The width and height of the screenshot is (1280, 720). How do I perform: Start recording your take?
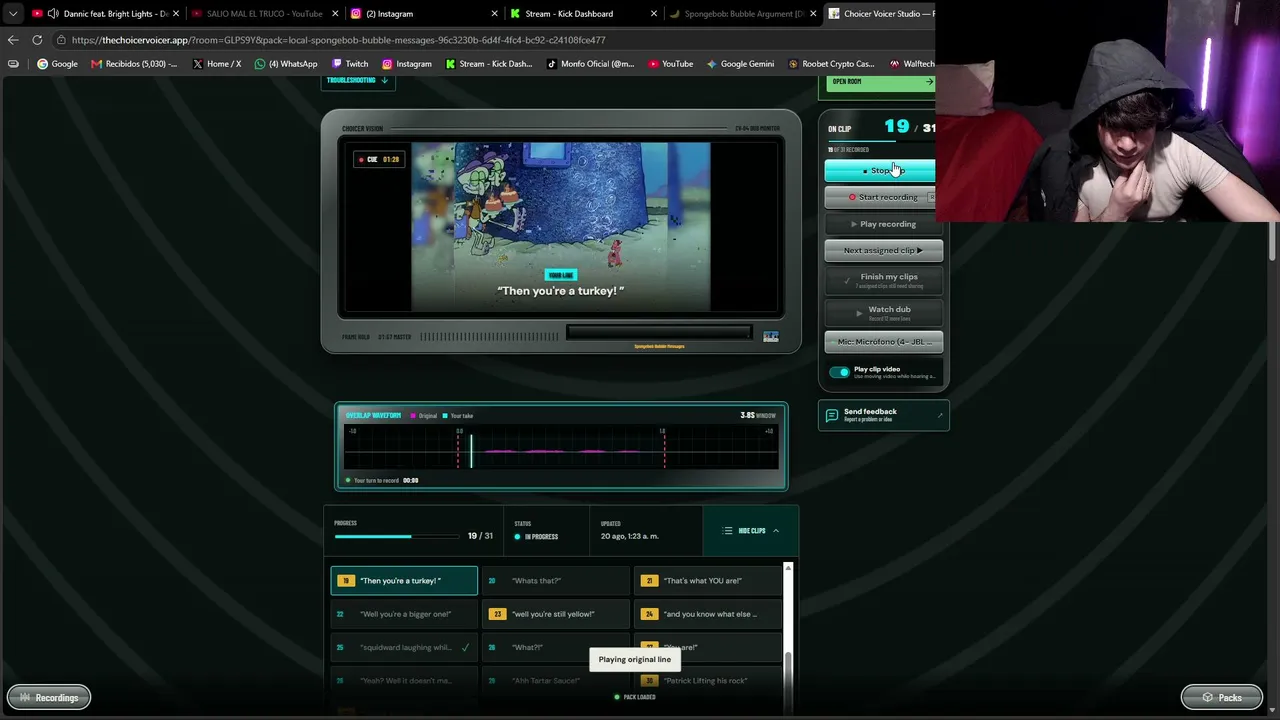pyautogui.click(x=880, y=197)
